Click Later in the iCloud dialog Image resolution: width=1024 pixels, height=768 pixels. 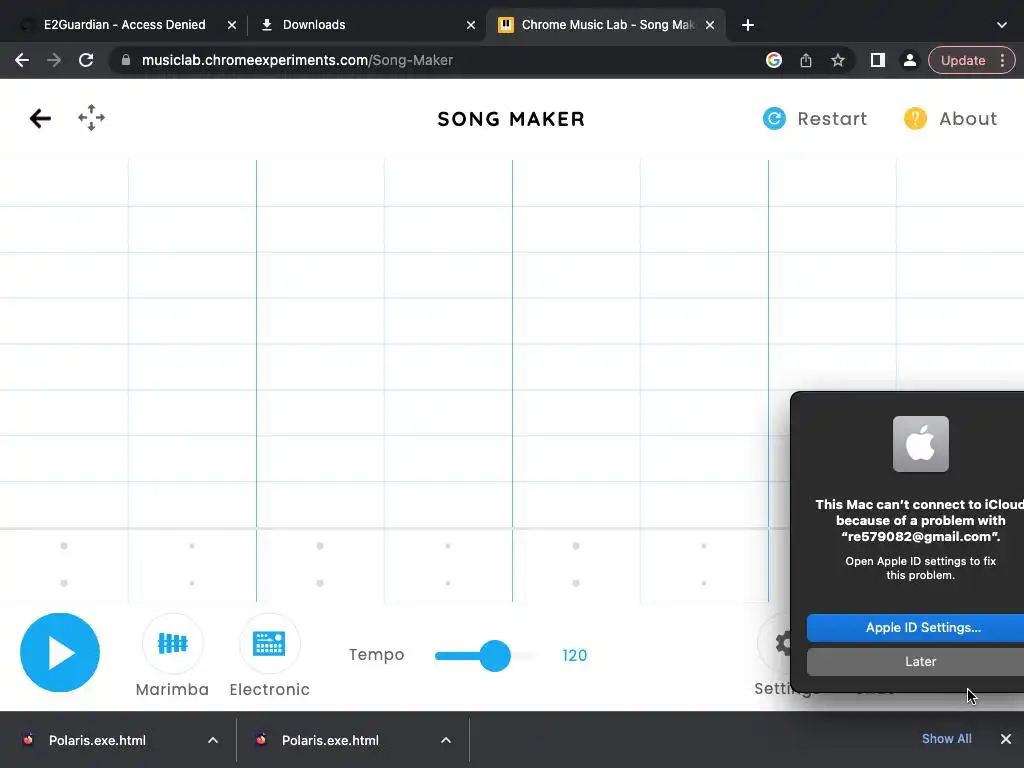click(x=916, y=662)
